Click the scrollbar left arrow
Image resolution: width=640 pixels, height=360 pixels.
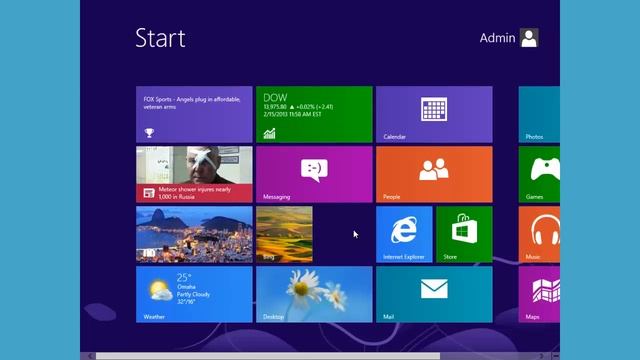pos(89,356)
